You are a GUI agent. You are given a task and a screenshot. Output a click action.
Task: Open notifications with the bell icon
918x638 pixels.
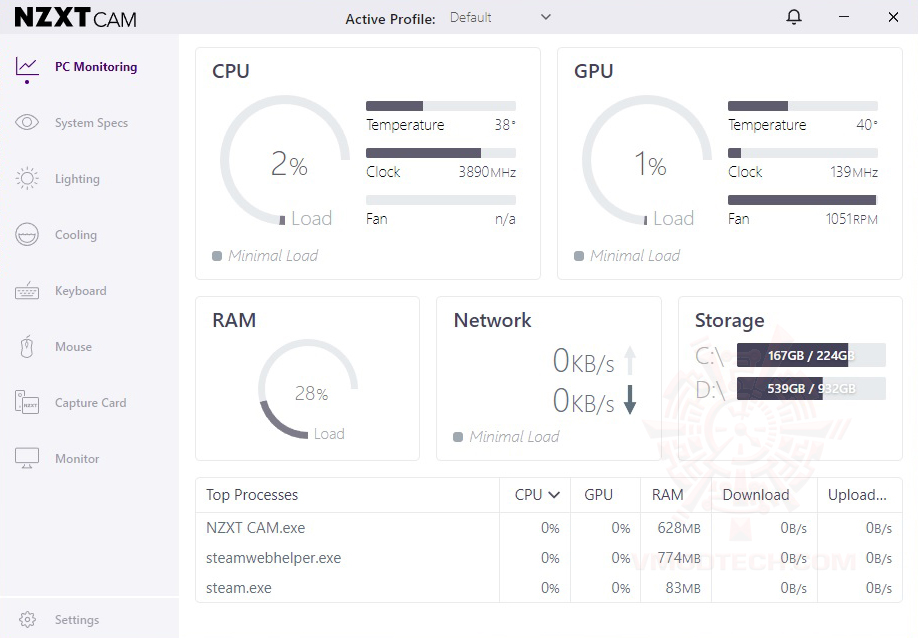coord(794,17)
